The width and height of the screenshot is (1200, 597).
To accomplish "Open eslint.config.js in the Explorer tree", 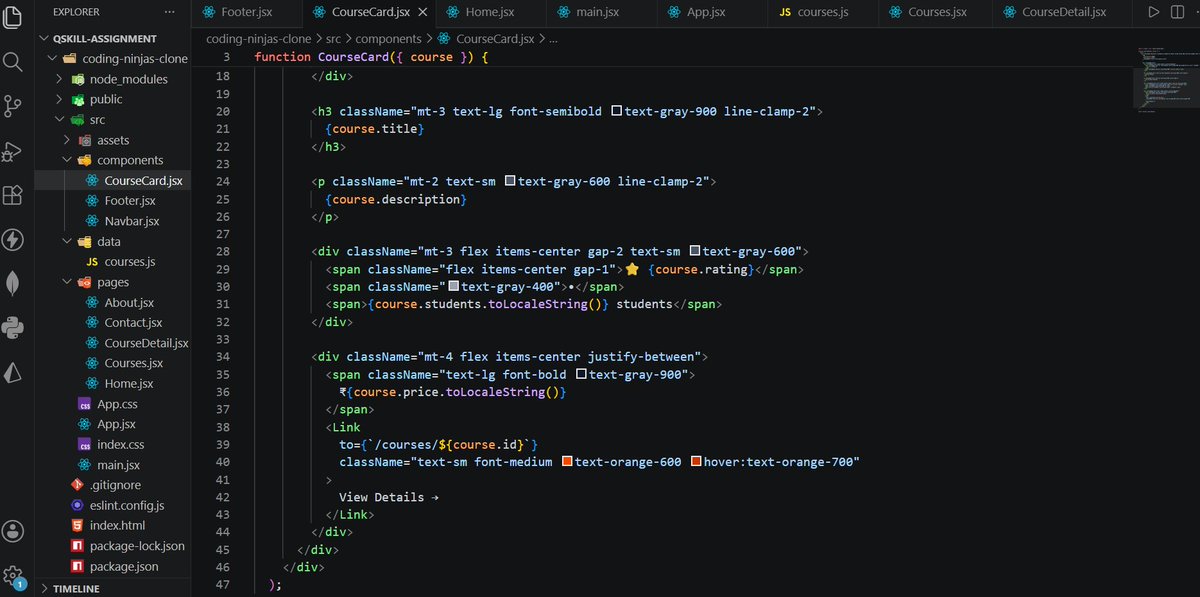I will pos(126,505).
